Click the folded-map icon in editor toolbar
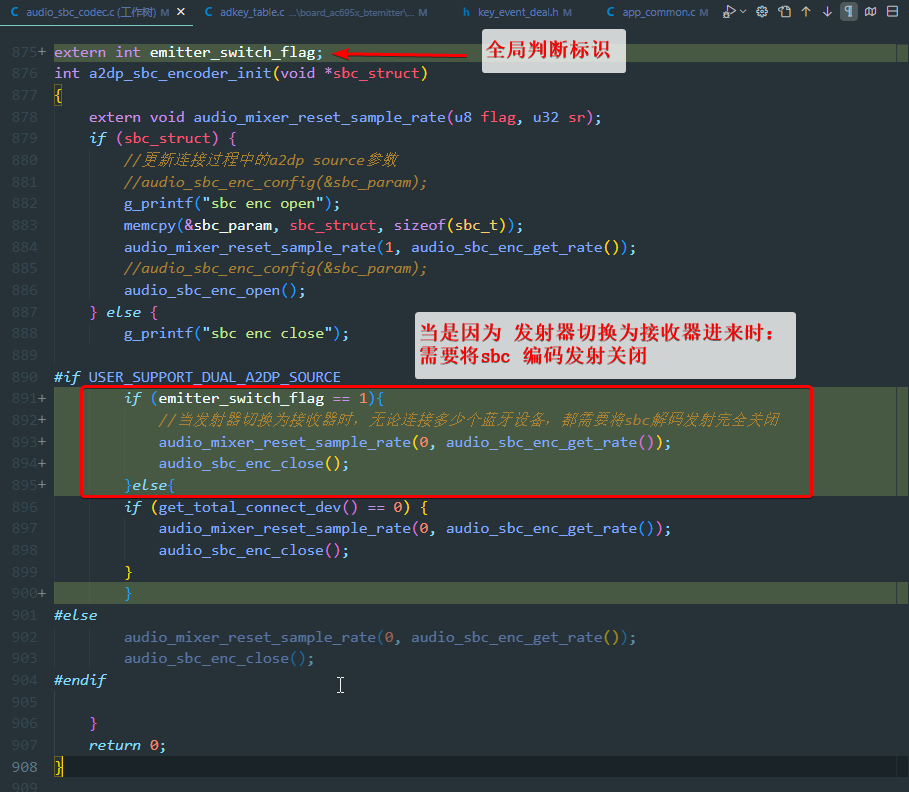This screenshot has height=792, width=909. coord(871,12)
